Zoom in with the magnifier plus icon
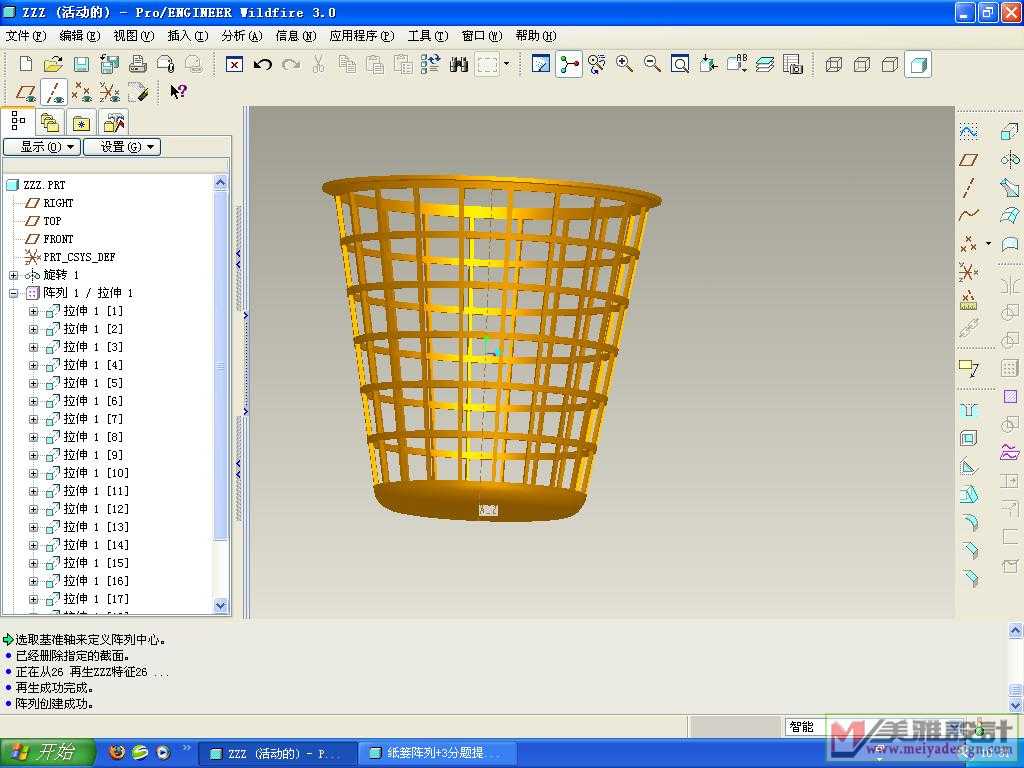 (x=624, y=64)
